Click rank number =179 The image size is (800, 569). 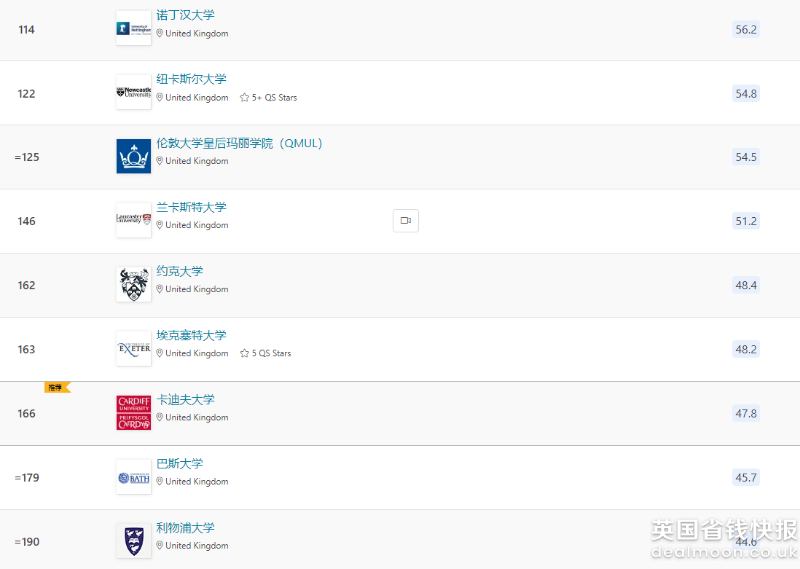(x=27, y=478)
